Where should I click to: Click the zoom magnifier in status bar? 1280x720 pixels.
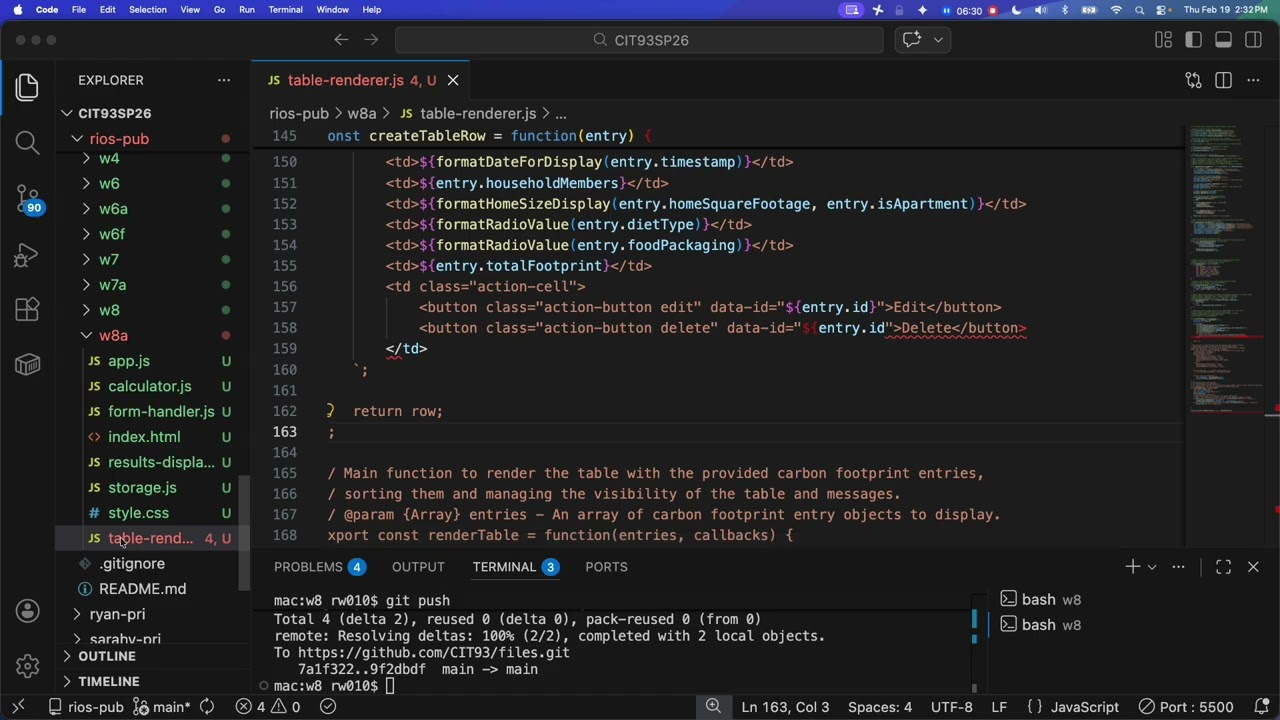click(x=713, y=707)
